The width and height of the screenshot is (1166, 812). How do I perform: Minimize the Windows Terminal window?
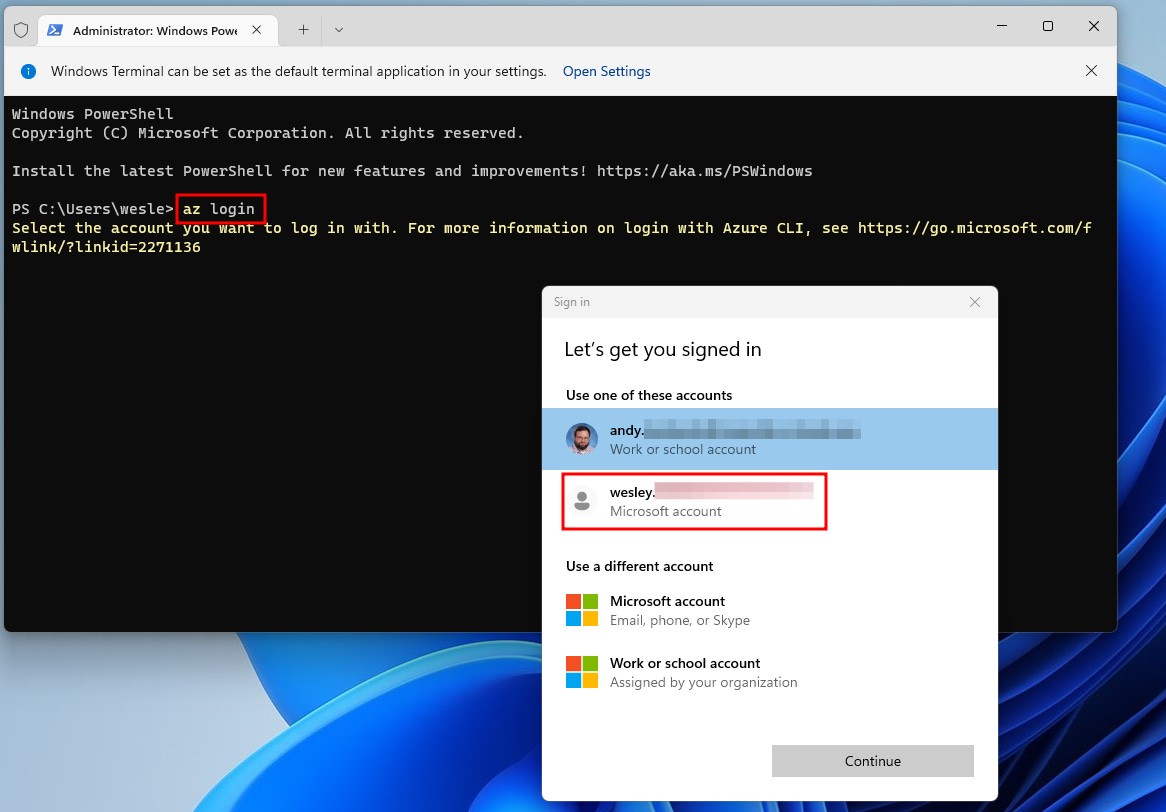[1002, 26]
